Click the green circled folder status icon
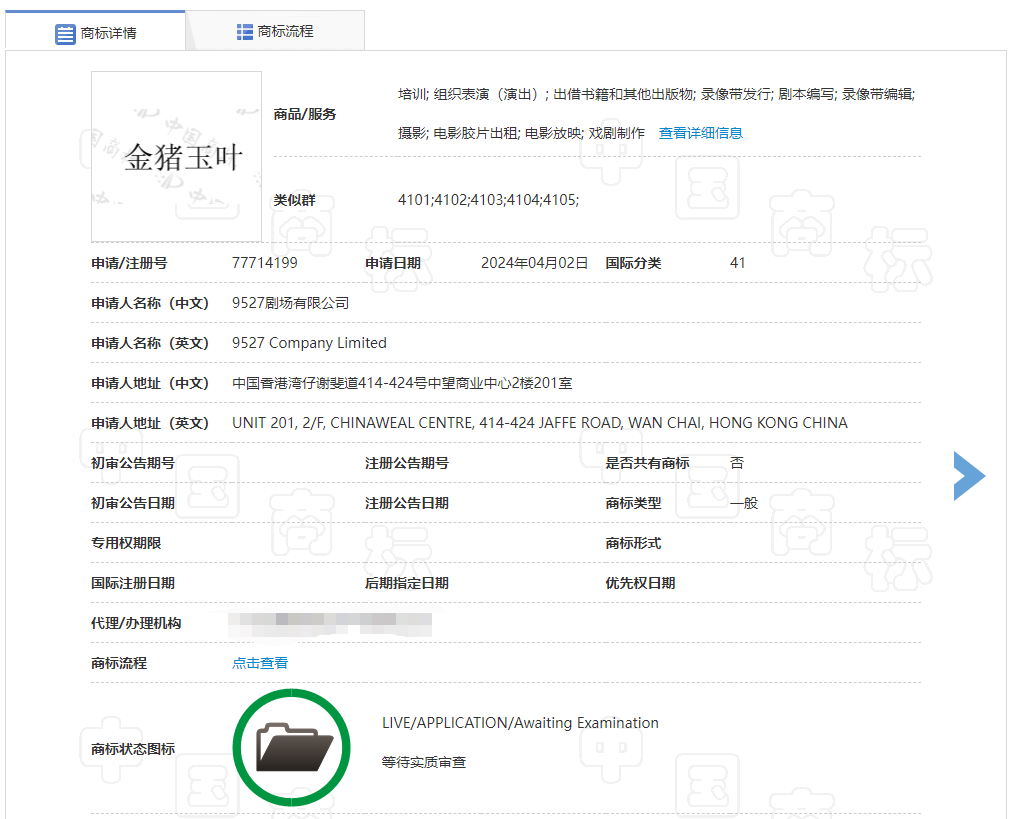The image size is (1010, 819). tap(291, 747)
